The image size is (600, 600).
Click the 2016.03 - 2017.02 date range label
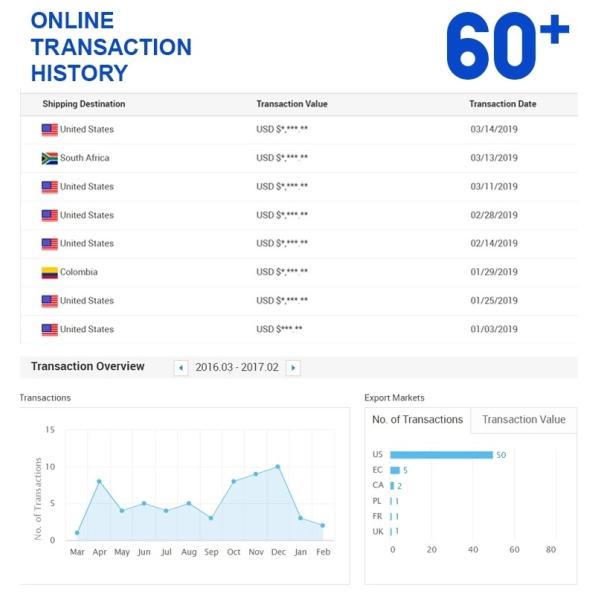pyautogui.click(x=237, y=368)
